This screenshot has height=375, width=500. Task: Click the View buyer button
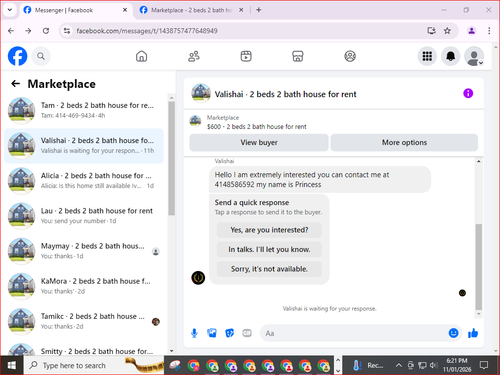pos(259,143)
